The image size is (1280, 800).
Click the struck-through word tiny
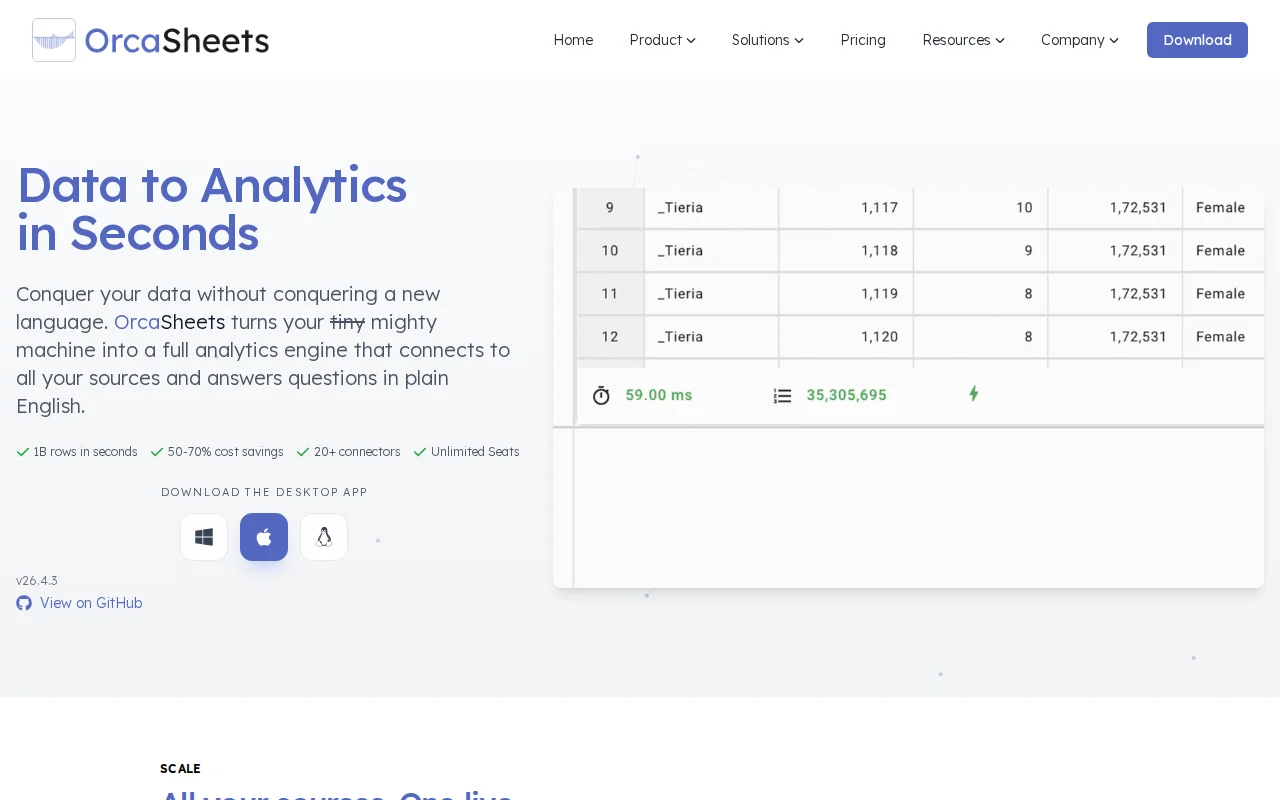[x=348, y=322]
